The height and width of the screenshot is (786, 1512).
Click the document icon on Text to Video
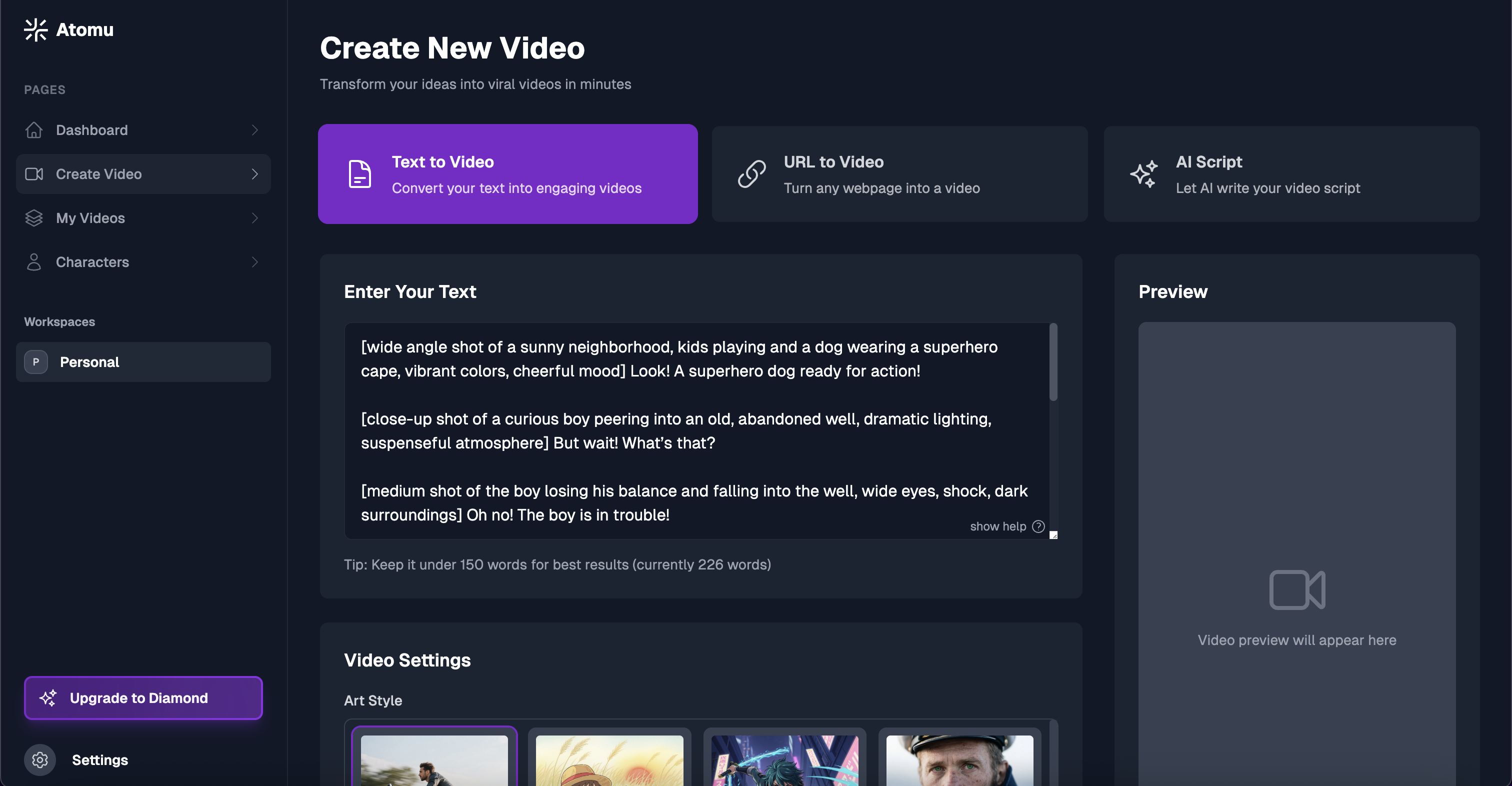click(360, 174)
